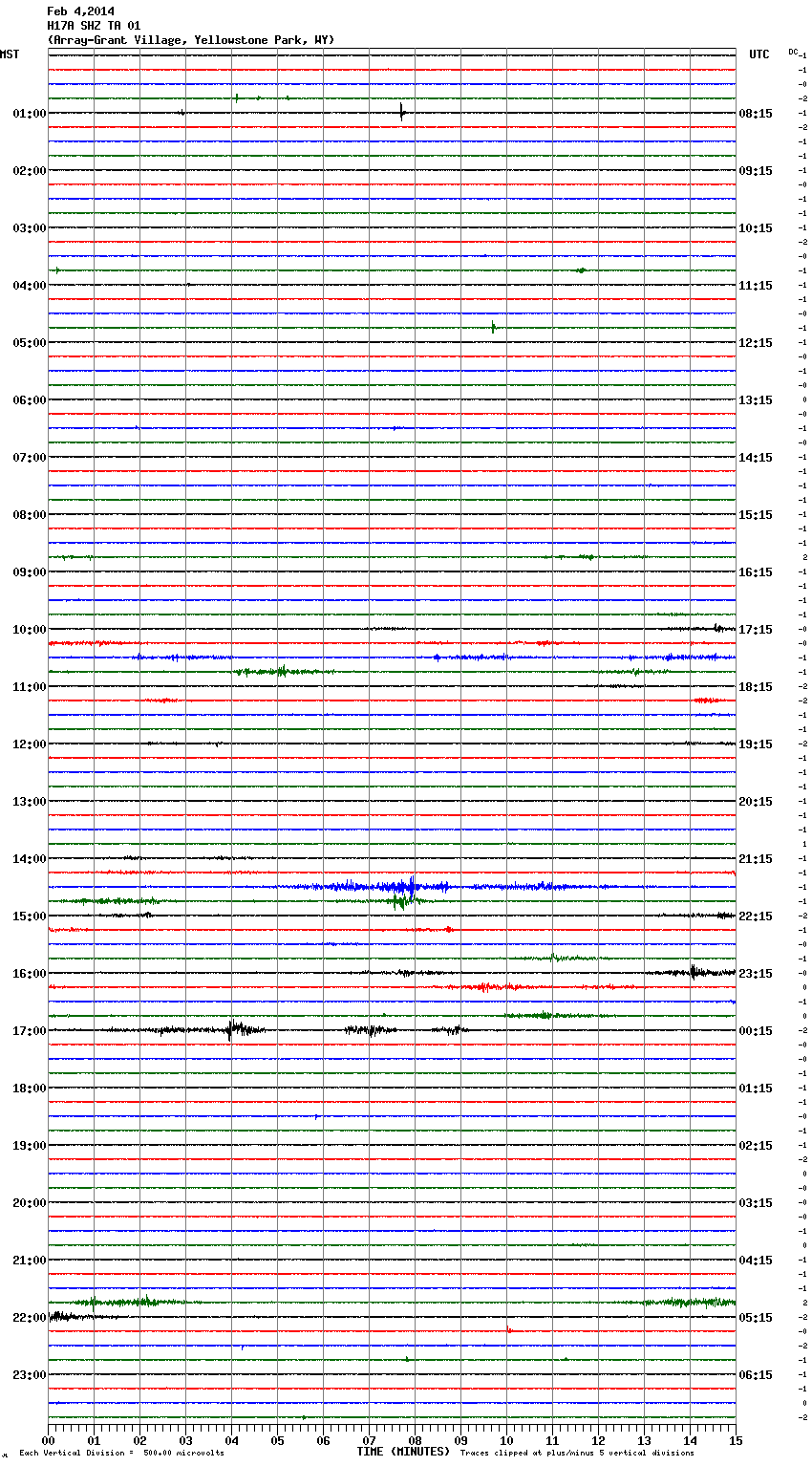Click the 21:15 UTC row label
This screenshot has width=812, height=1466.
coord(756,859)
